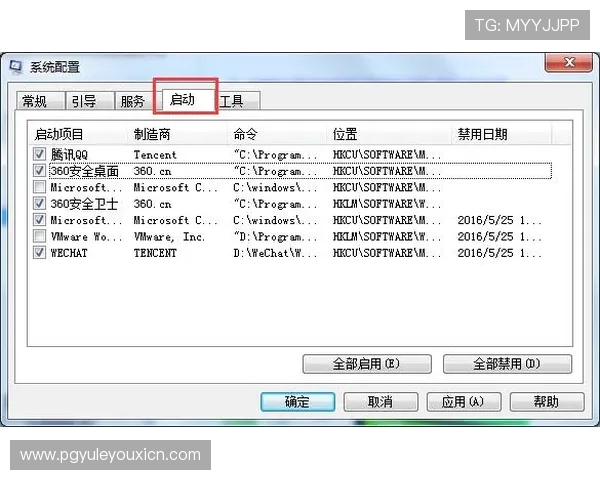Select the VMware Wo... row name

(86, 237)
